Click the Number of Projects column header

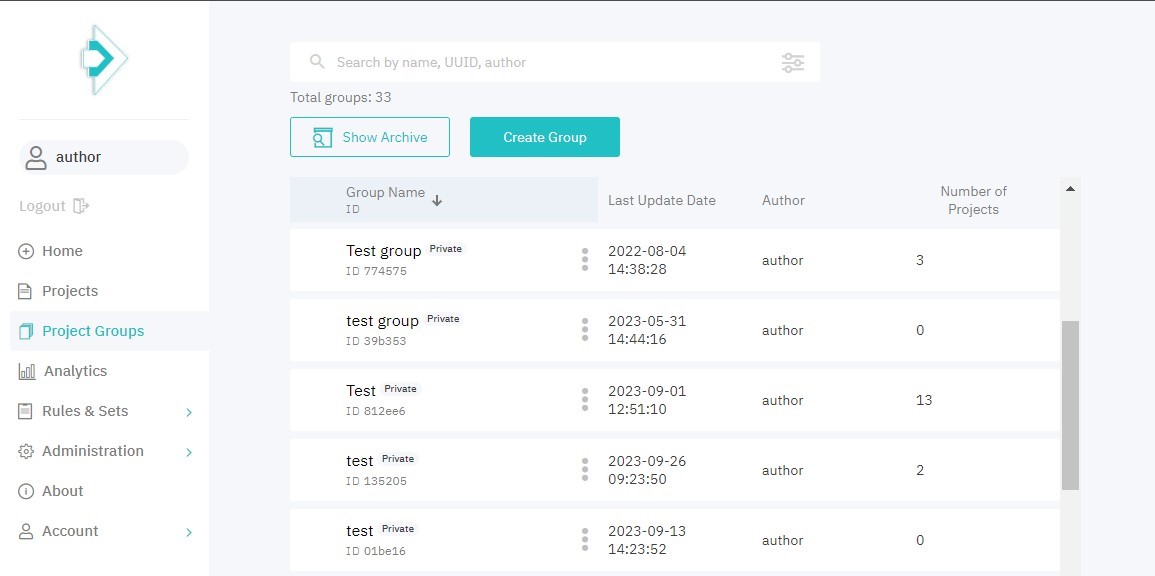(973, 200)
